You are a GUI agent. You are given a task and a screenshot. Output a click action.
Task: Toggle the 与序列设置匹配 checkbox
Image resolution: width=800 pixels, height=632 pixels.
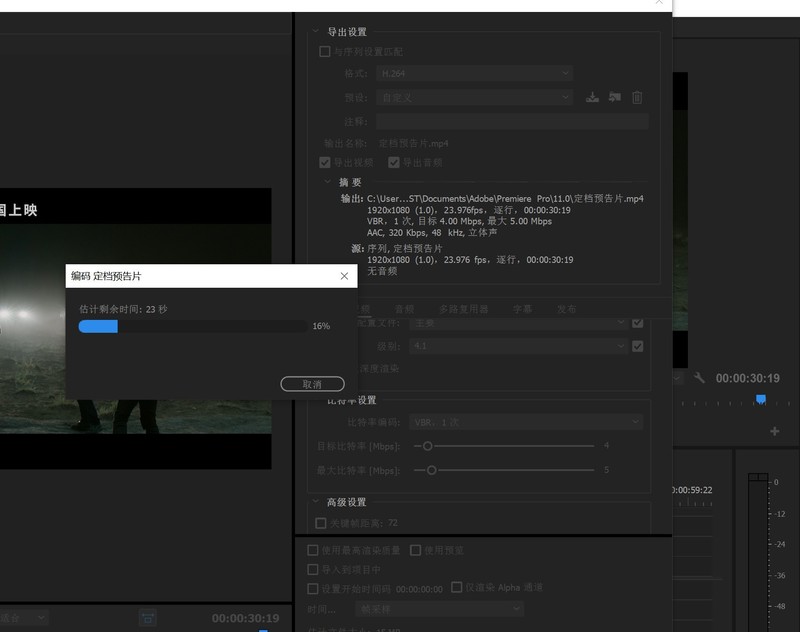(x=324, y=52)
